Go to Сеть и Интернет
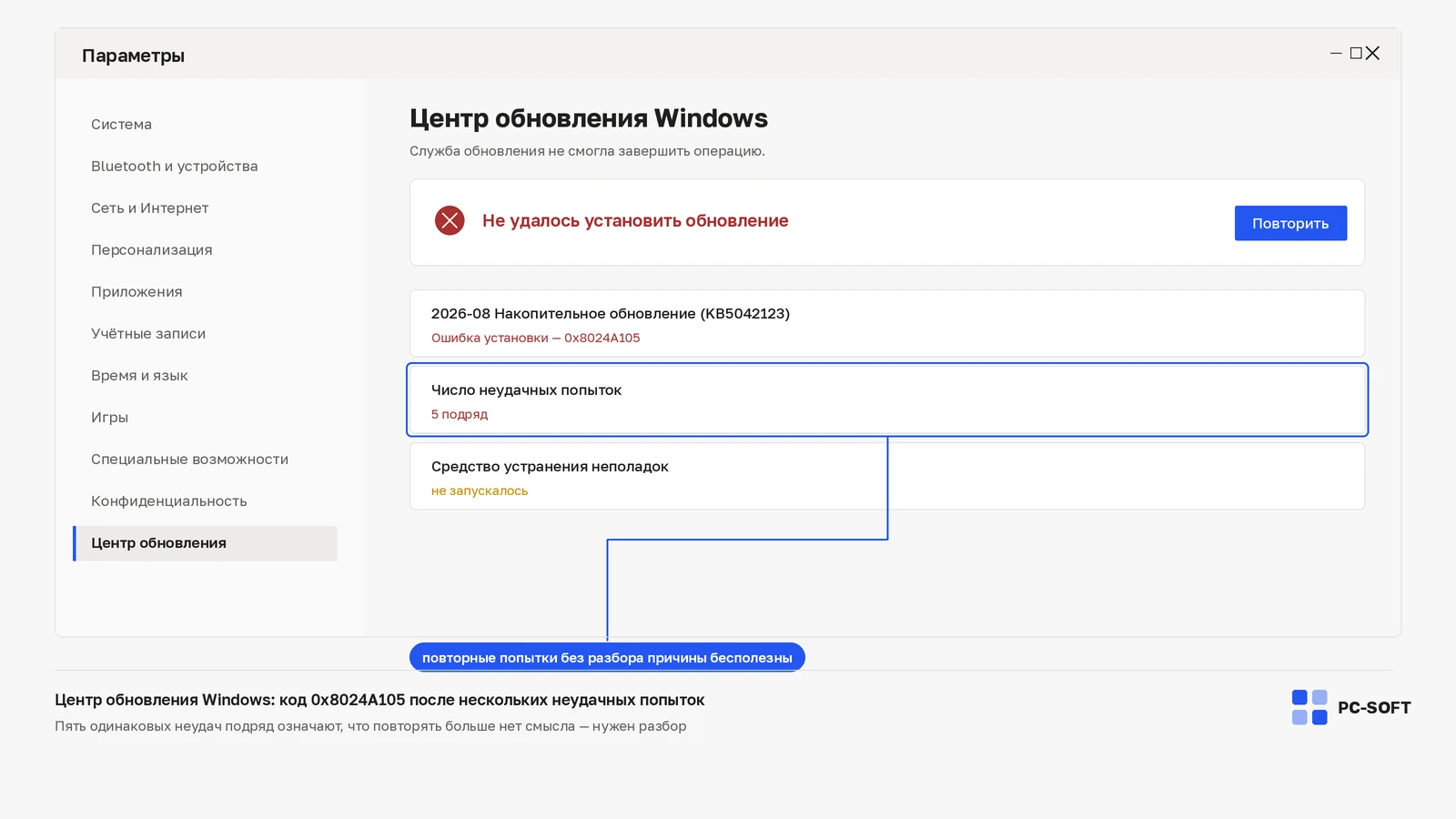The width and height of the screenshot is (1456, 819). pyautogui.click(x=149, y=208)
